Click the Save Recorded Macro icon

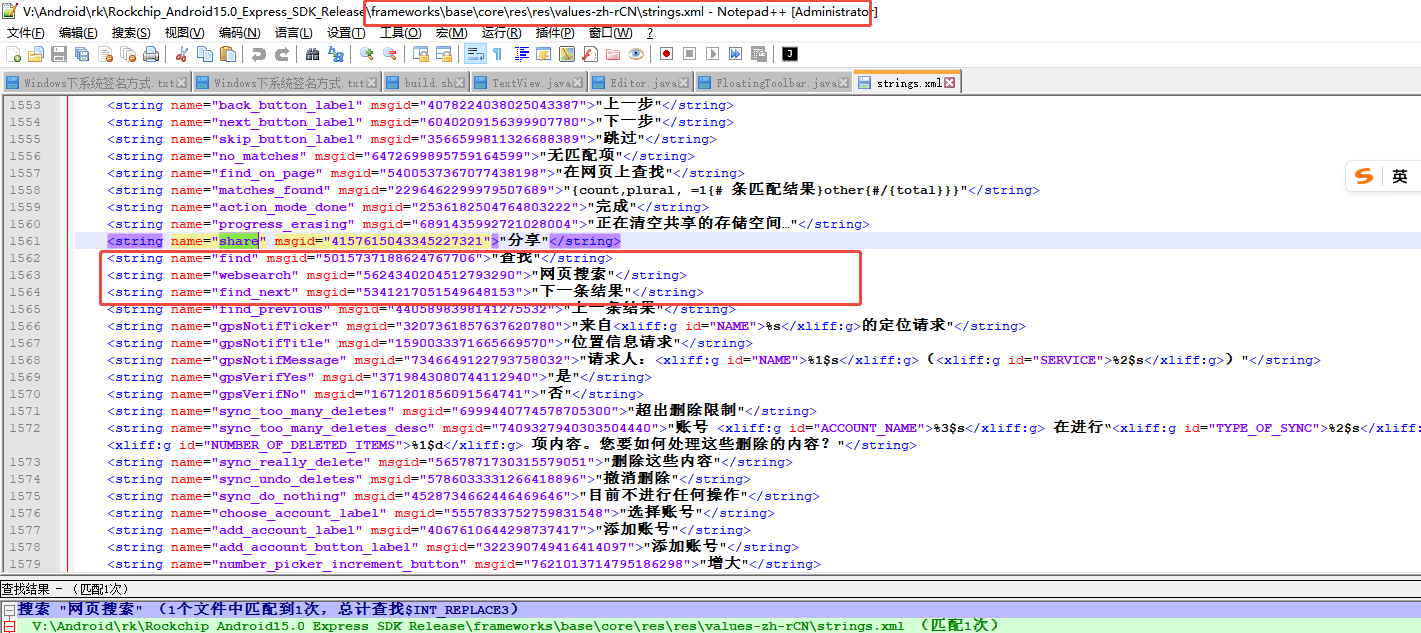[x=759, y=53]
